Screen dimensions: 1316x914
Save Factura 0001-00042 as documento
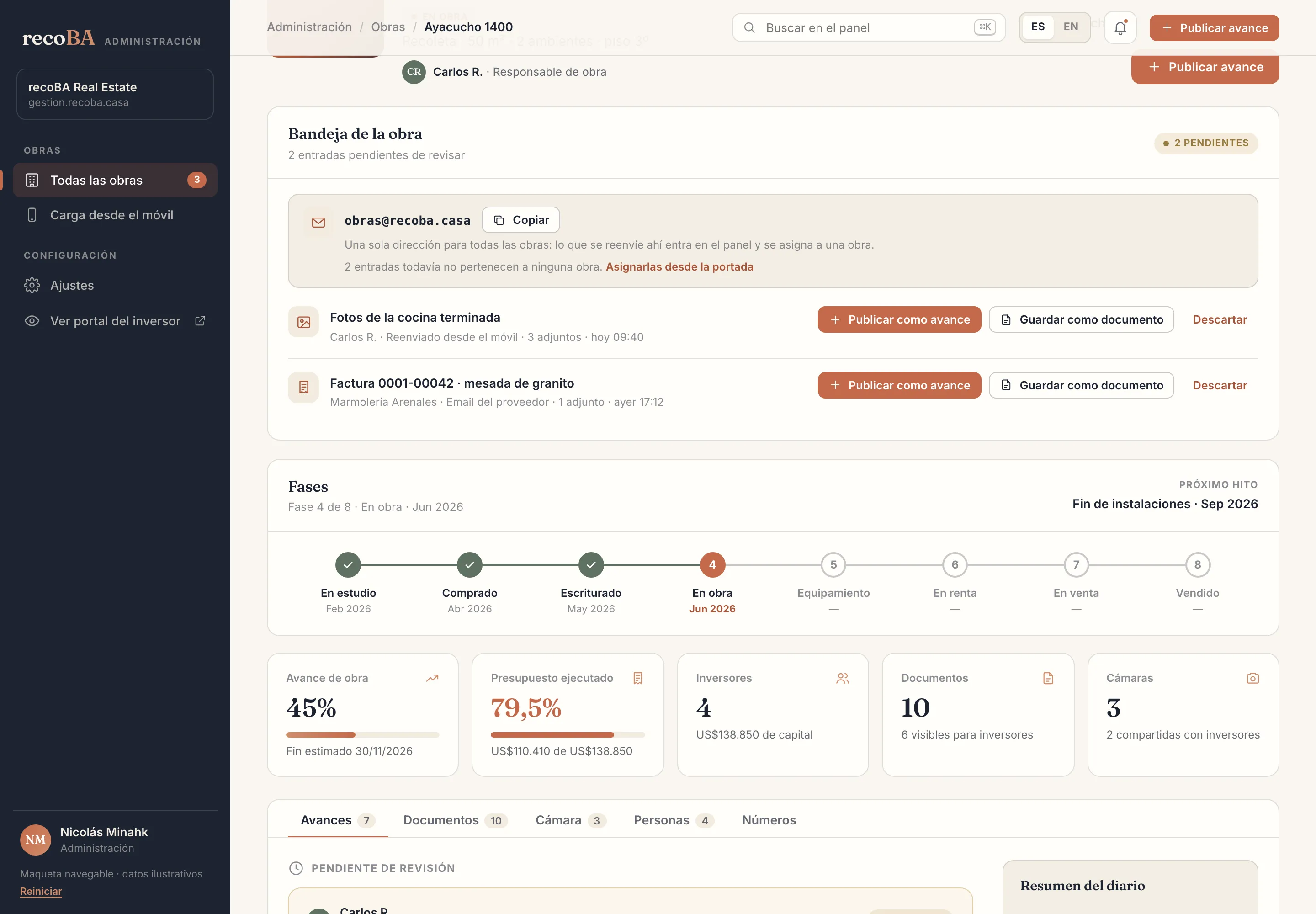1081,385
